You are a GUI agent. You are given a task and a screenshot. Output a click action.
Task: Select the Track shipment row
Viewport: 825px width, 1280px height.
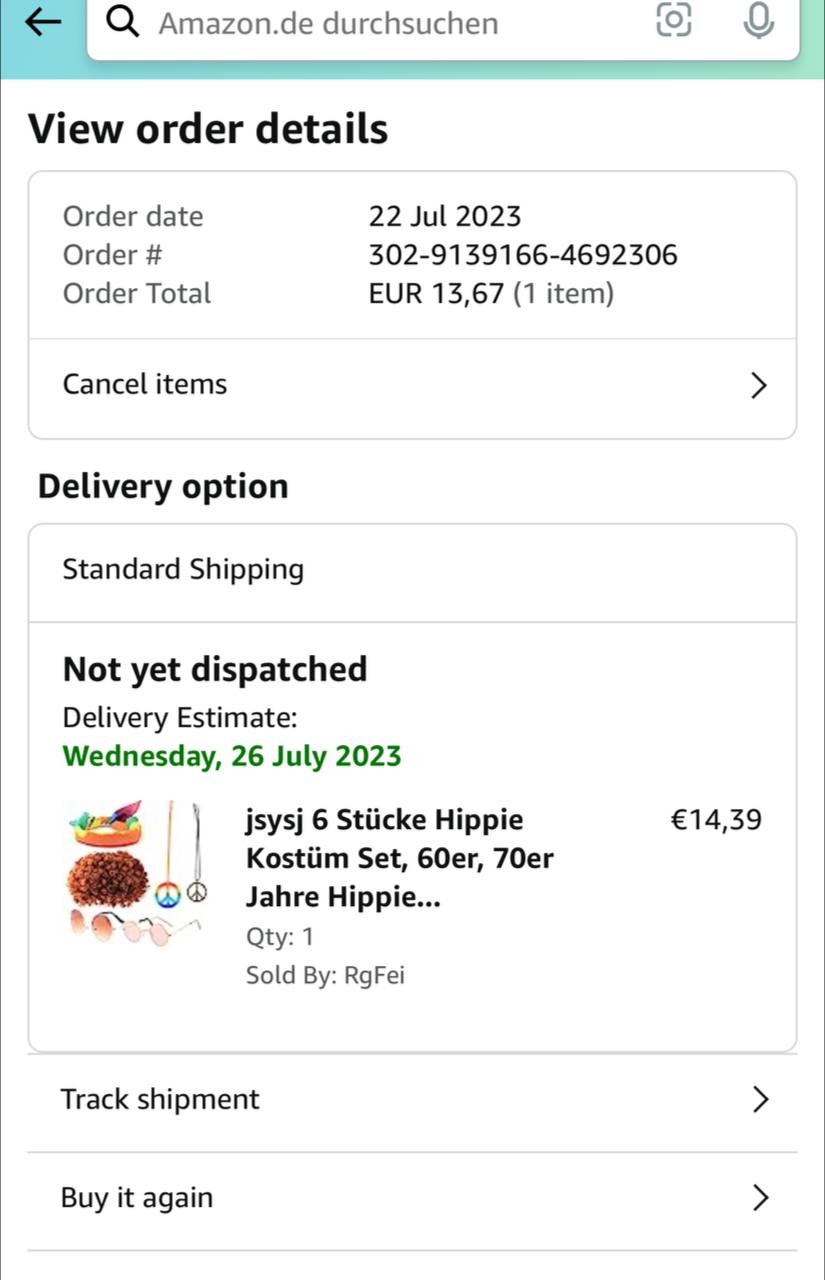[x=160, y=1100]
